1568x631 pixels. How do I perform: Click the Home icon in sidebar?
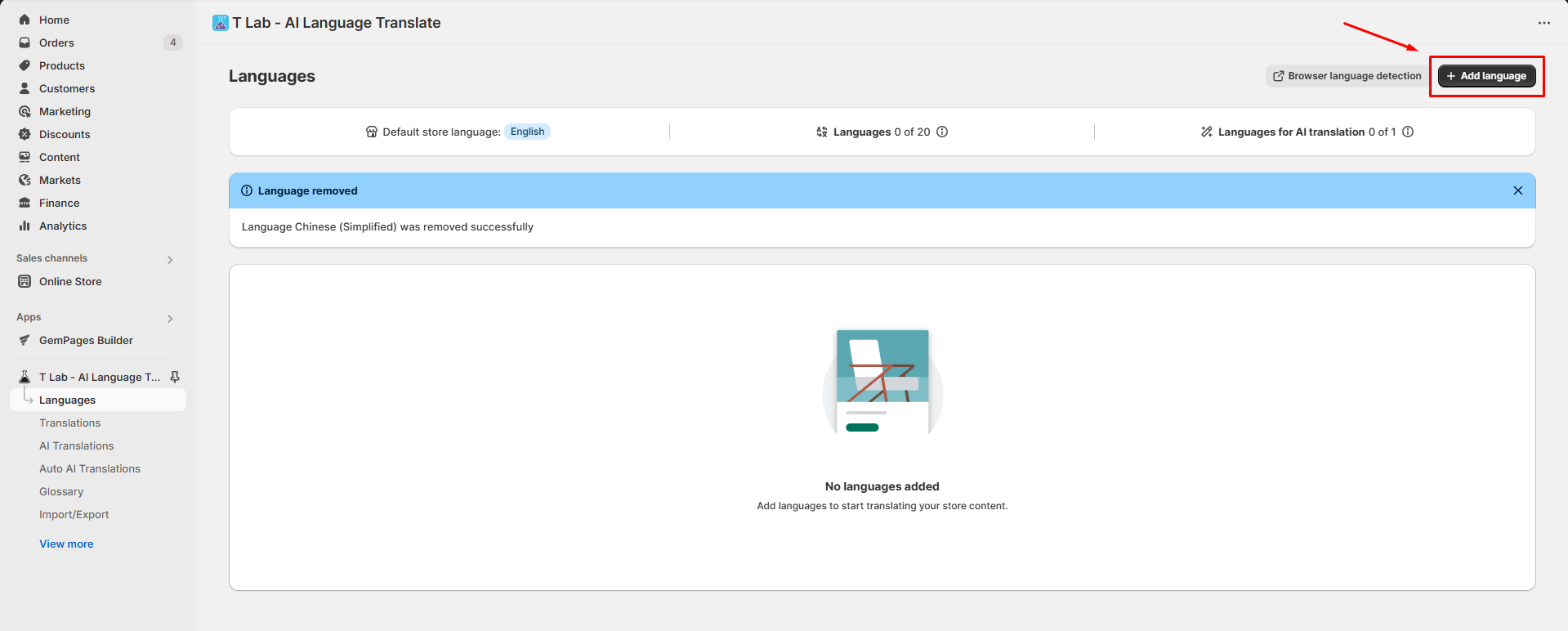(x=25, y=20)
